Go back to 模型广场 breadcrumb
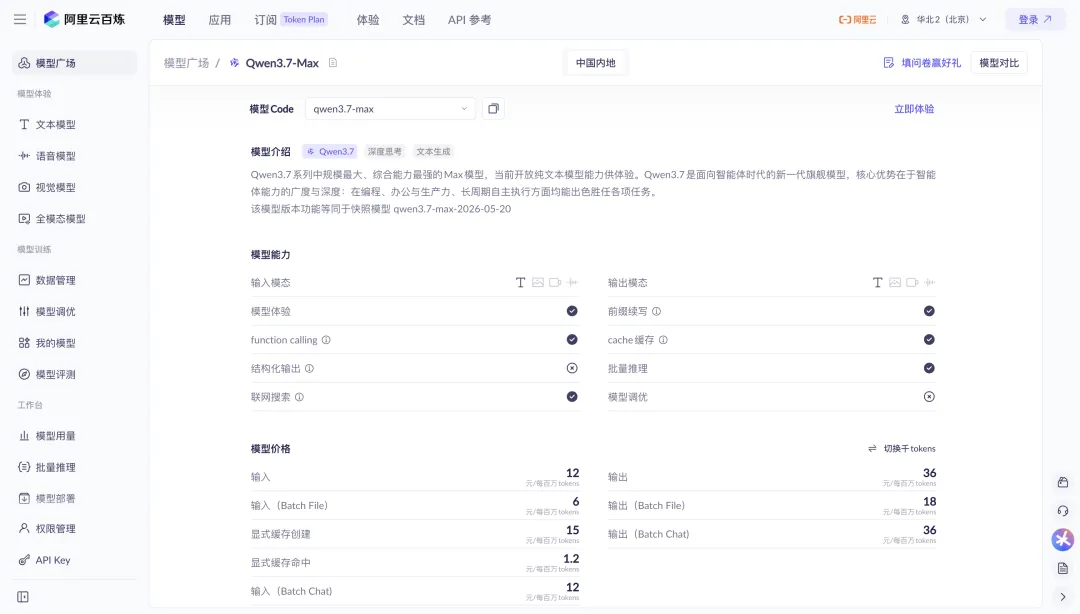This screenshot has height=614, width=1080. [x=186, y=63]
